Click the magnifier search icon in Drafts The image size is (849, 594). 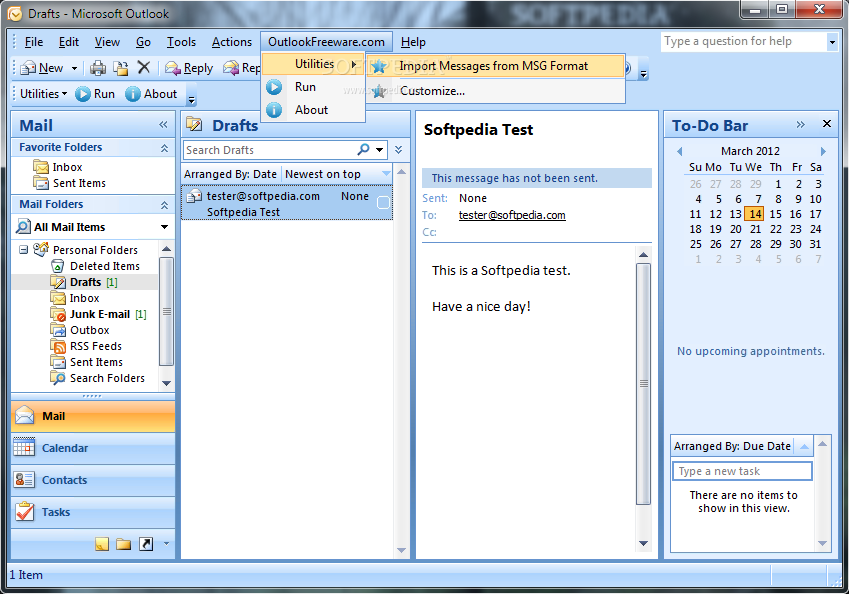(x=363, y=149)
